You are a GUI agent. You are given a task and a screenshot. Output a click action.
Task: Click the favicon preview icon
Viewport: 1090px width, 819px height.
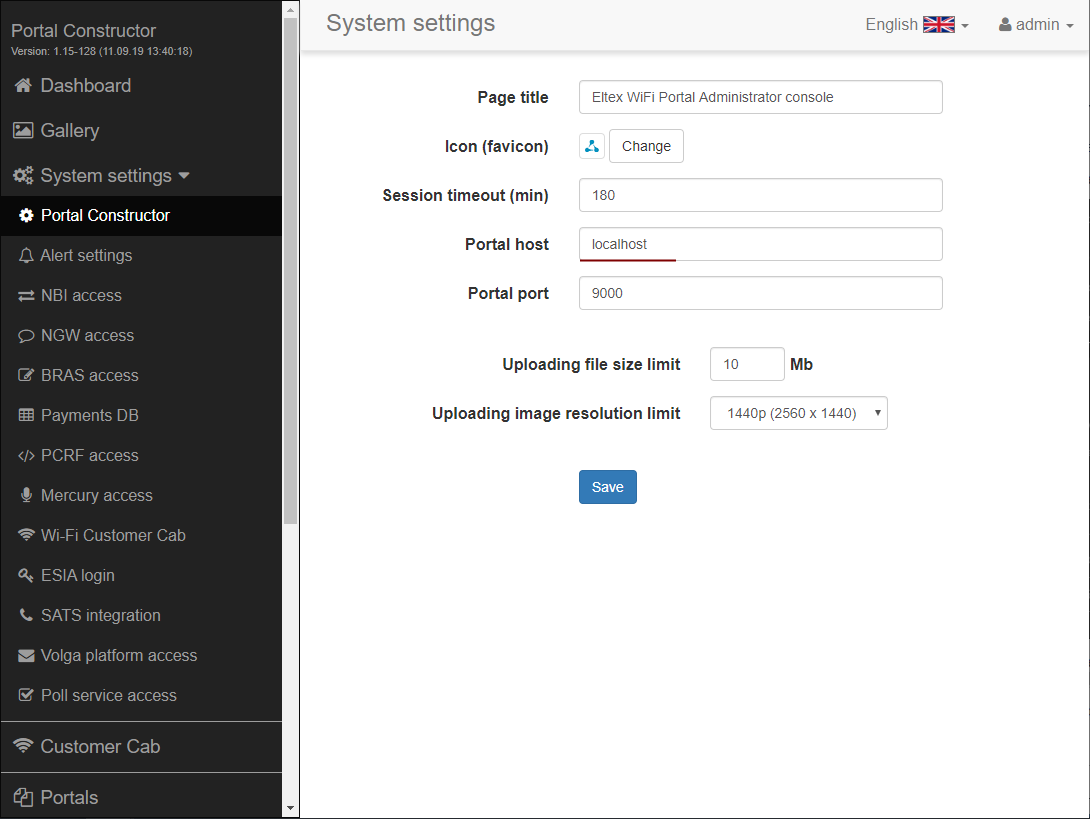tap(592, 146)
